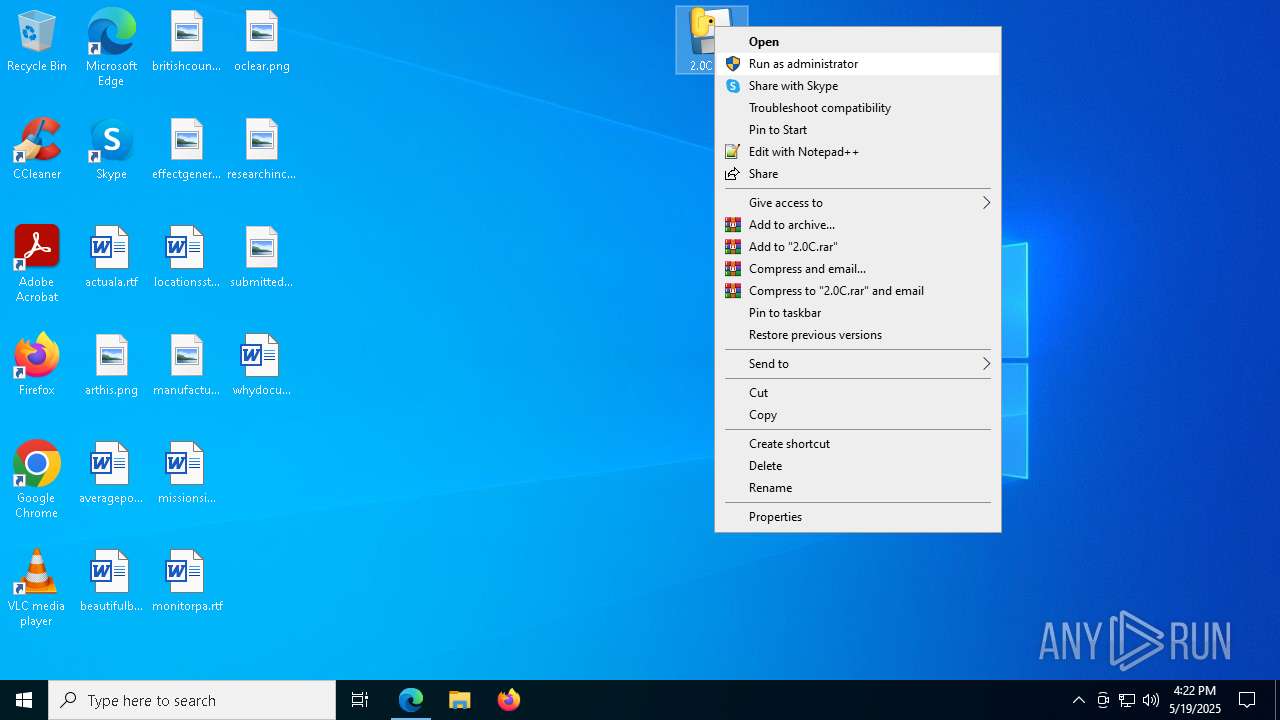The image size is (1280, 720).
Task: Select the 2.0C file icon on desktop
Action: [x=698, y=40]
